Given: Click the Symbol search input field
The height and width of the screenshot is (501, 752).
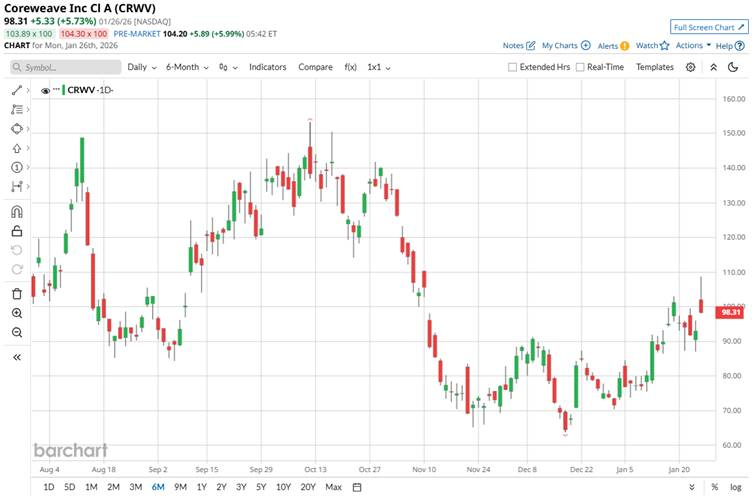Looking at the screenshot, I should pyautogui.click(x=66, y=67).
